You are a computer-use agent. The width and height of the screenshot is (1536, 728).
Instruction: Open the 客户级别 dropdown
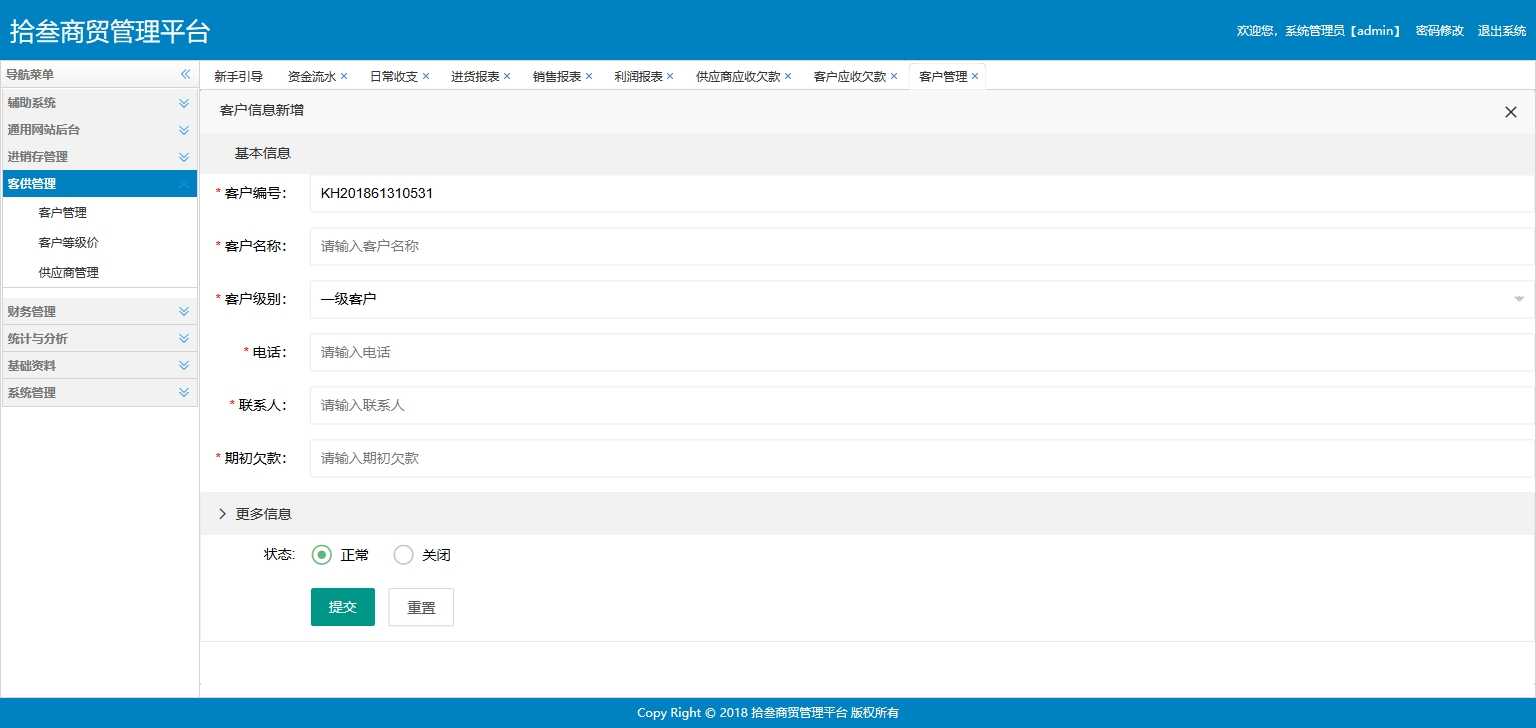[x=922, y=299]
